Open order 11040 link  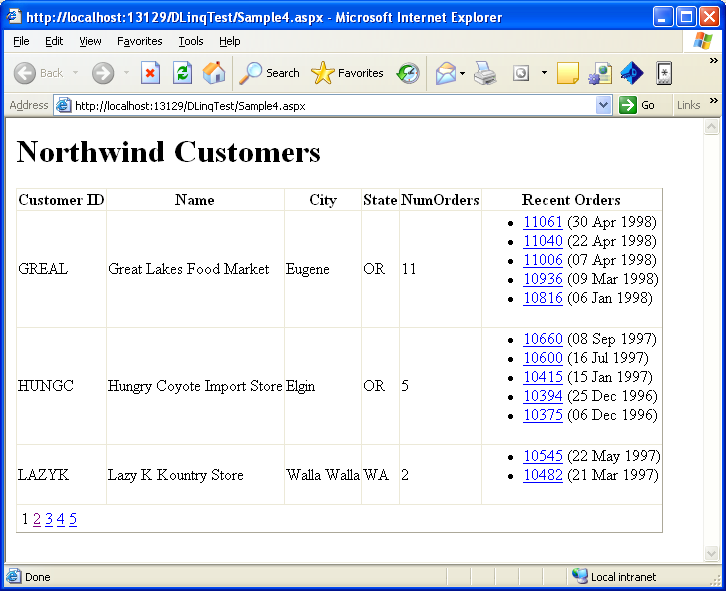543,241
